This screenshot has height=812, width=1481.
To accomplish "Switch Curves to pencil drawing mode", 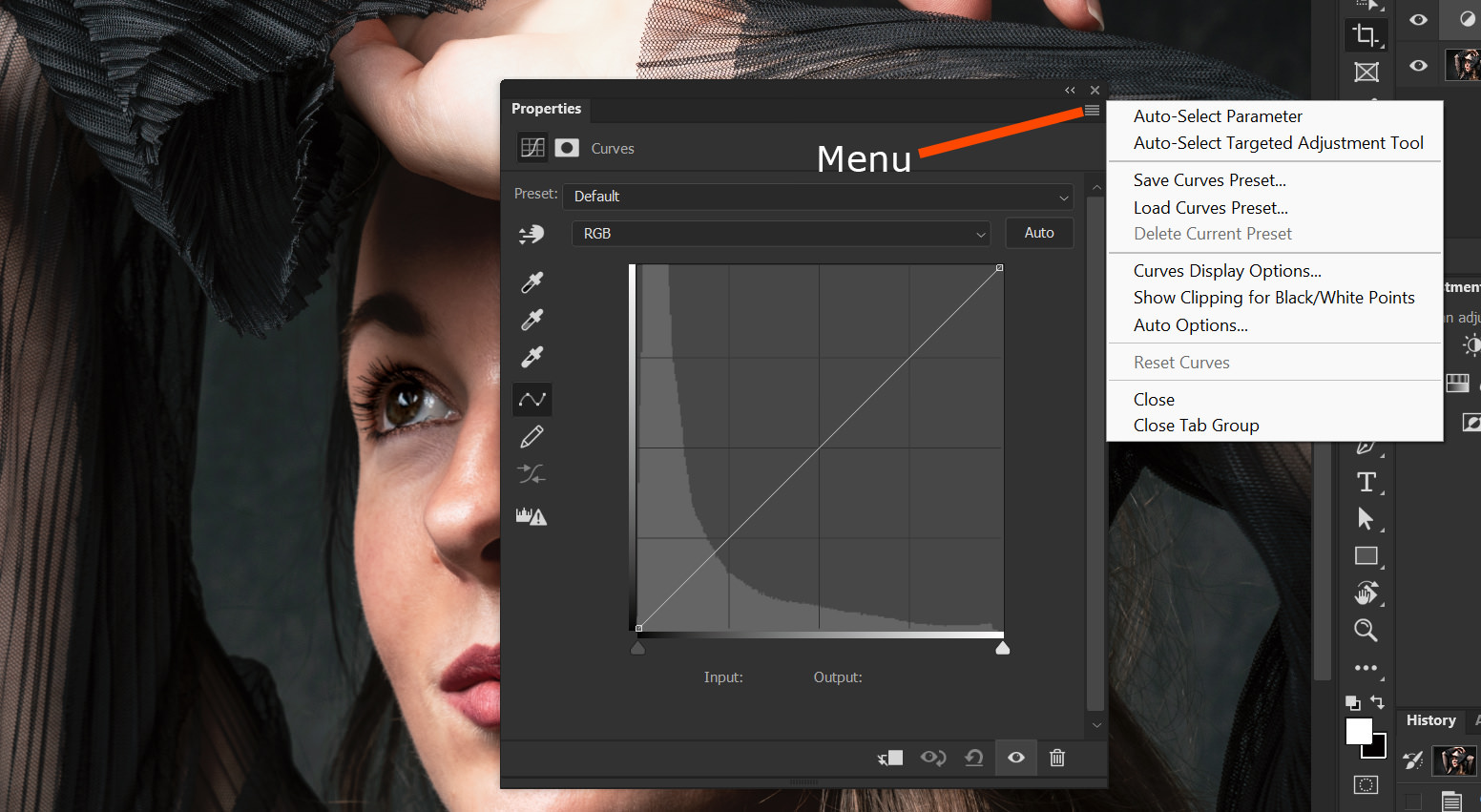I will (532, 435).
